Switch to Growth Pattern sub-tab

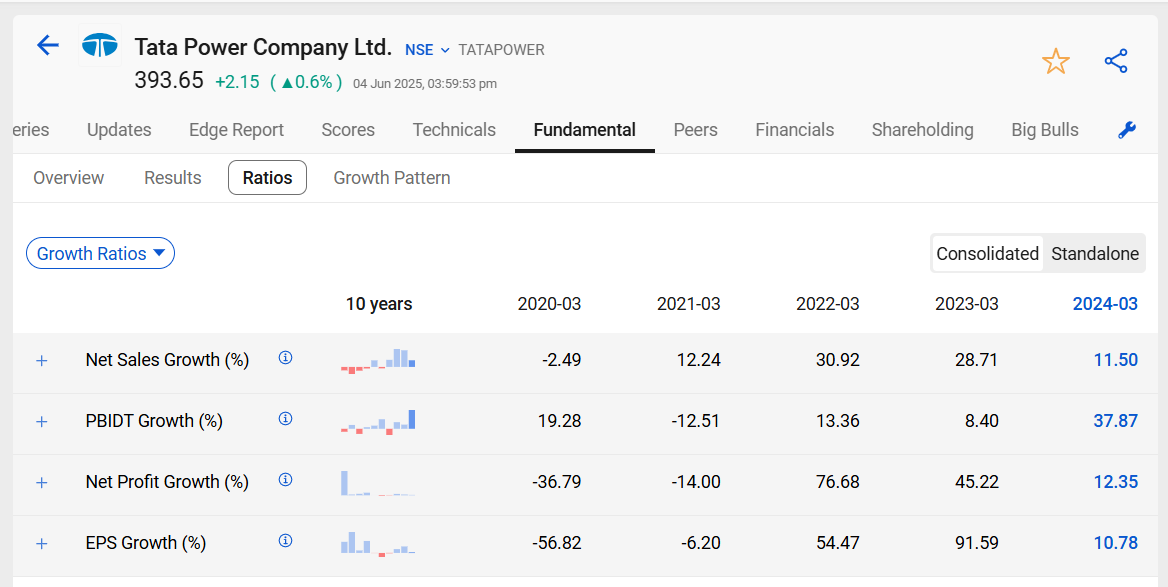click(392, 178)
